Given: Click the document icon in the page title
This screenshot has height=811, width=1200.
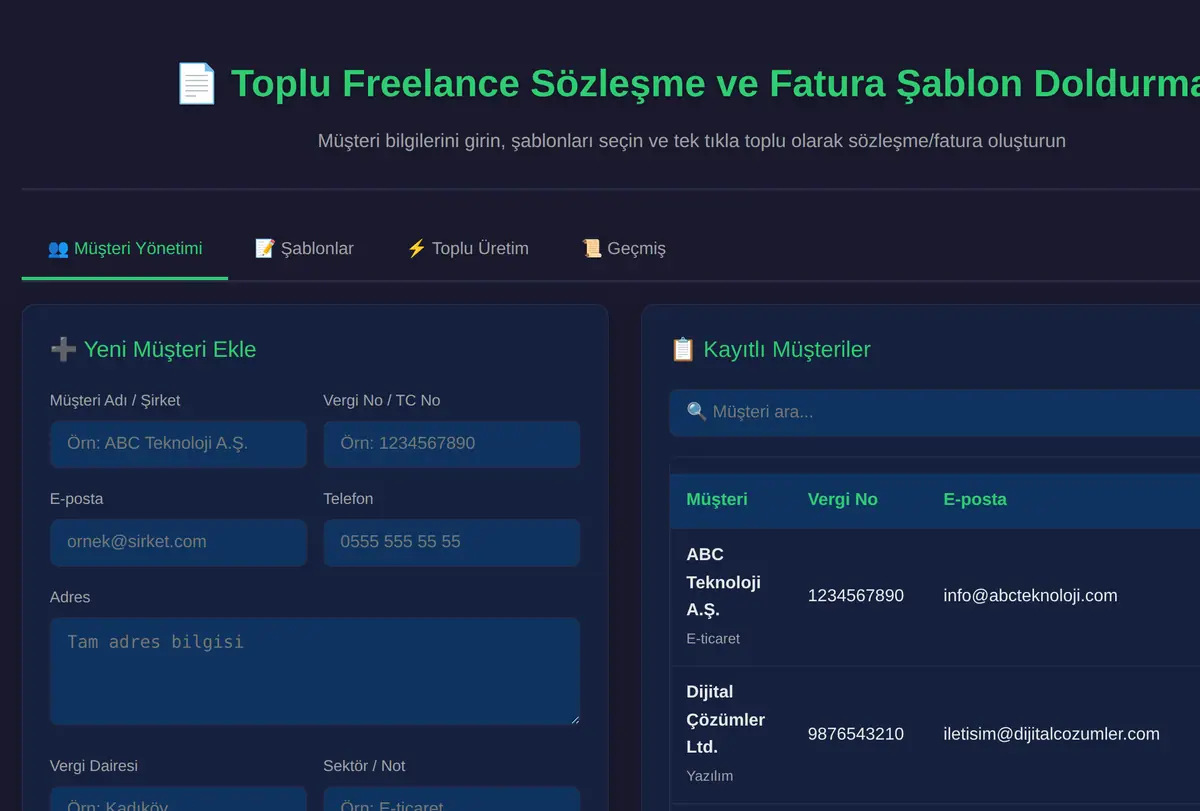Looking at the screenshot, I should (196, 84).
